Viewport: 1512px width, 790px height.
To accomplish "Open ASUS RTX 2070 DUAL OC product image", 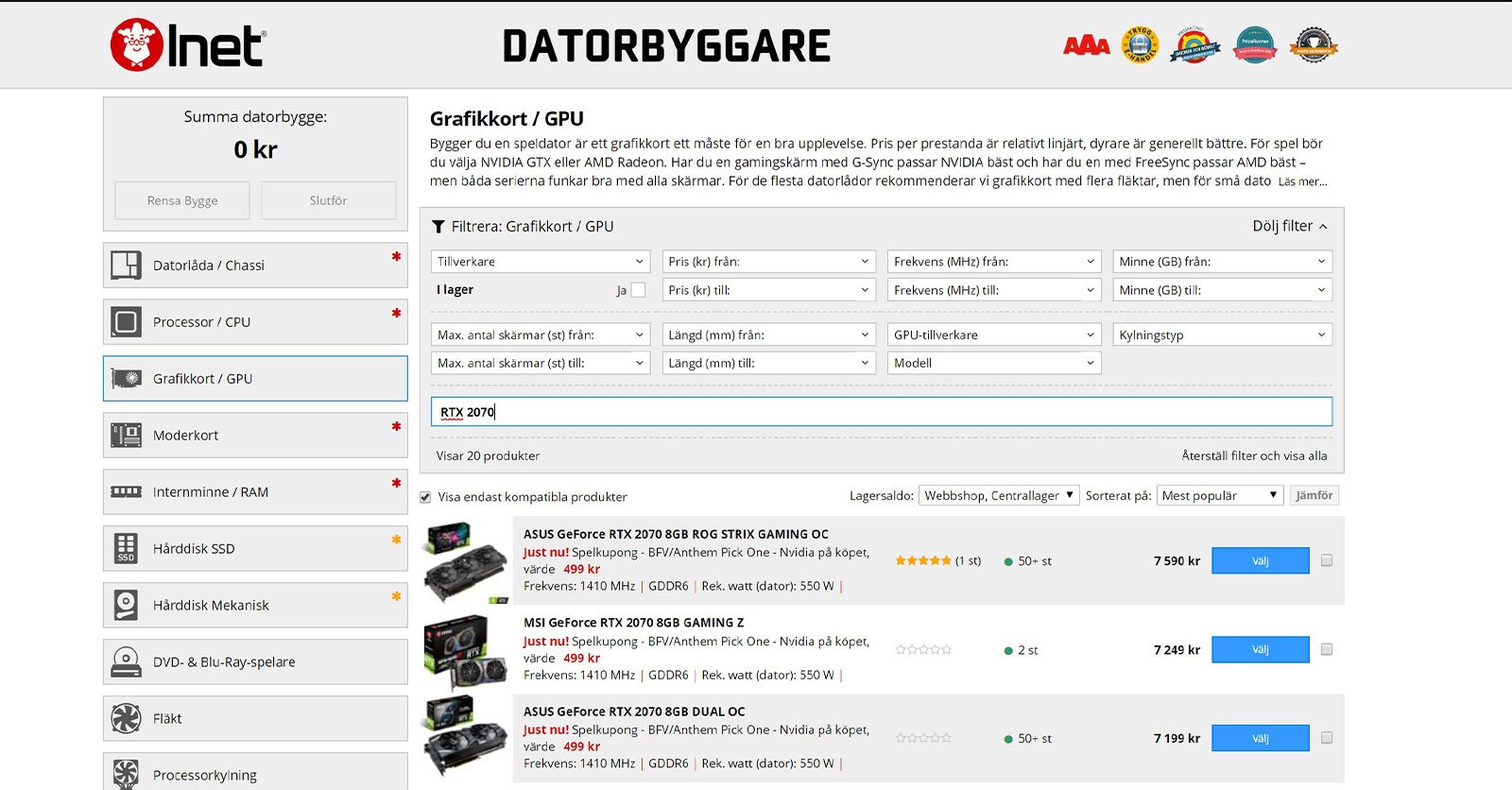I will 465,737.
